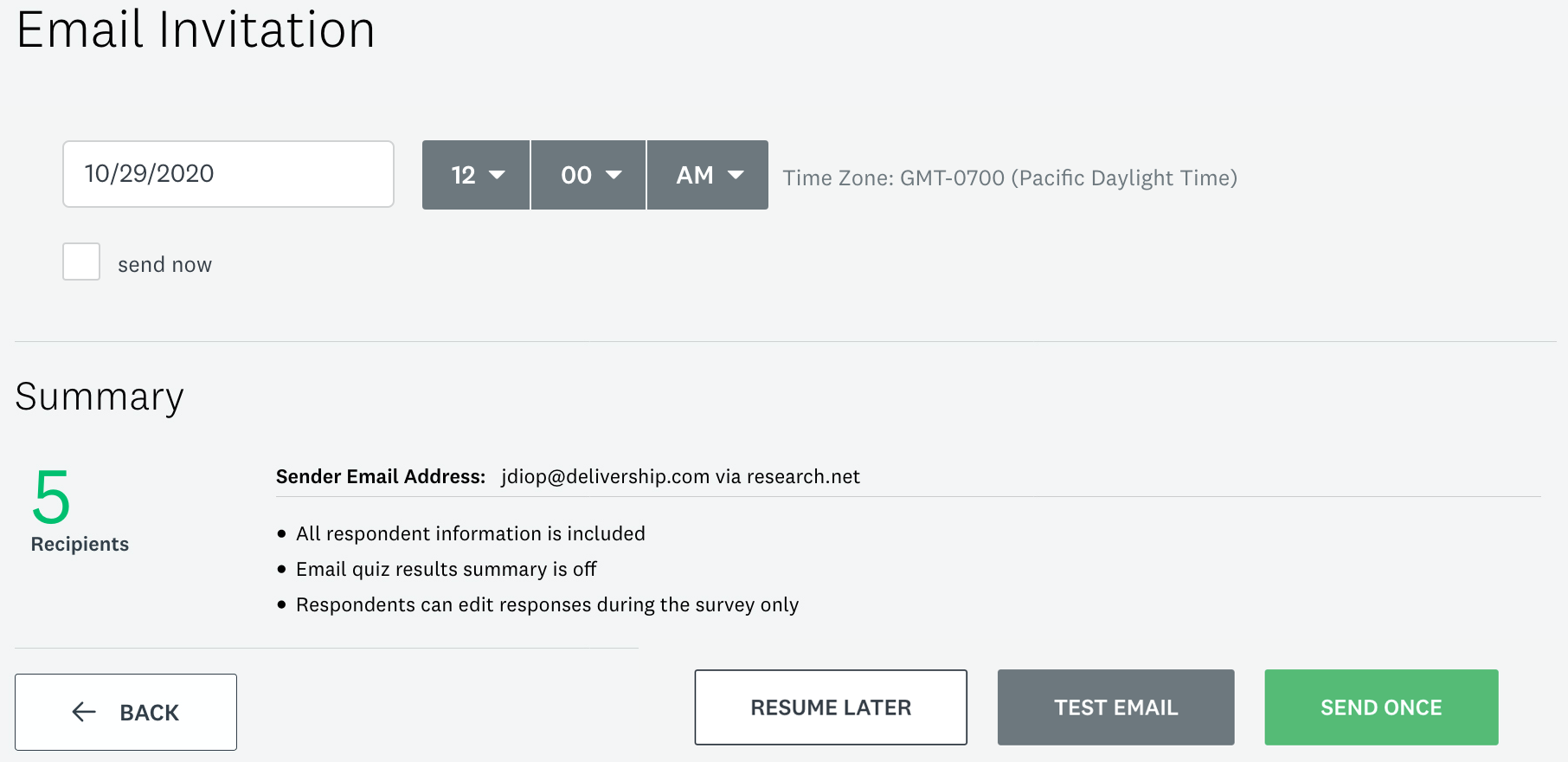Expand the hour selector chevron
Image resolution: width=1568 pixels, height=762 pixels.
[498, 175]
